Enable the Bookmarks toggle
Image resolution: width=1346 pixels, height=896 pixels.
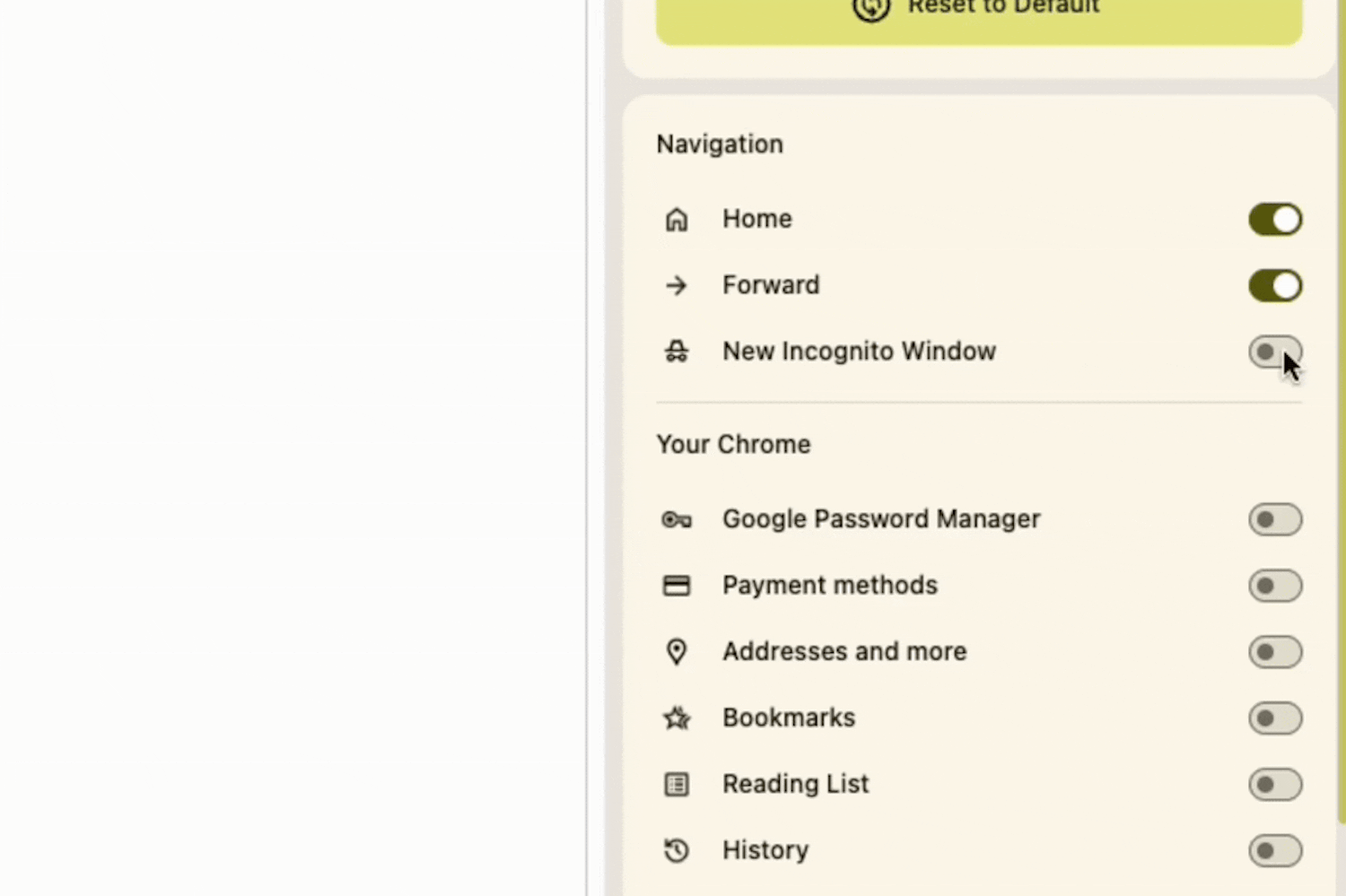1274,718
